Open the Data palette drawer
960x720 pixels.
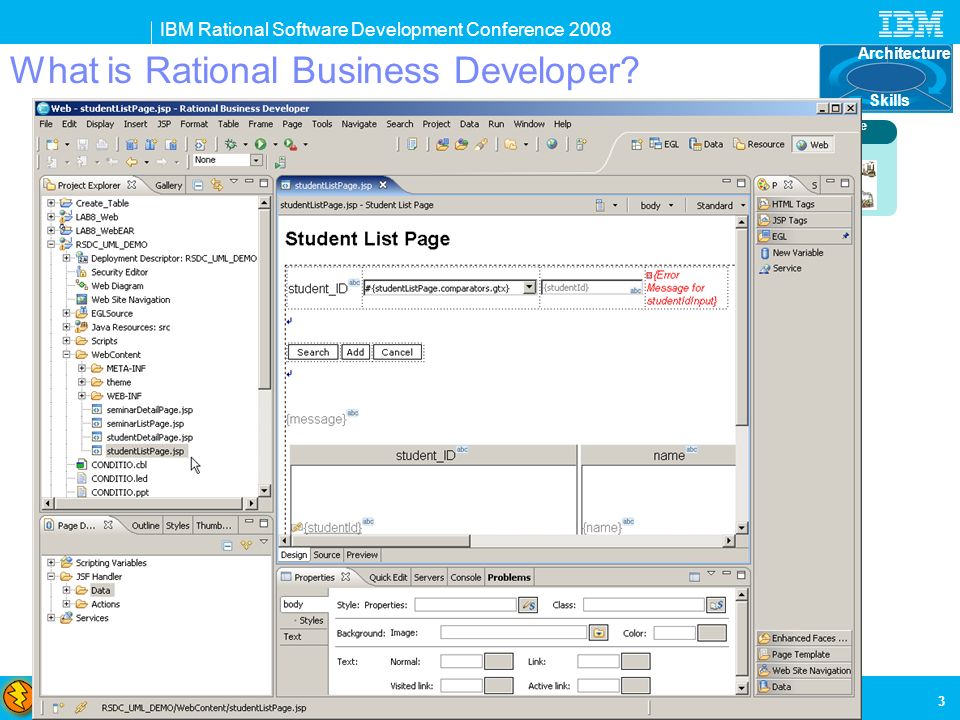(804, 686)
